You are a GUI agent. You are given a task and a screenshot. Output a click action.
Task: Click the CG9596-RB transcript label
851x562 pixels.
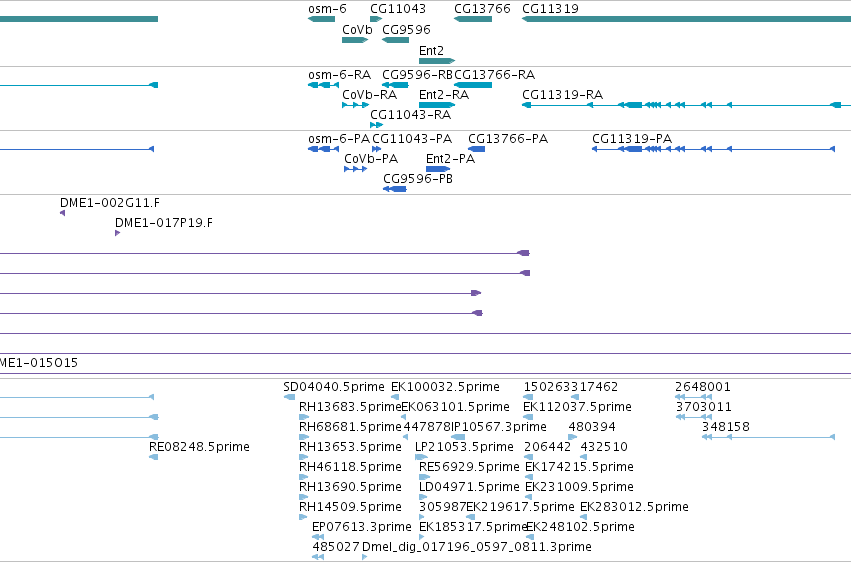pos(417,75)
